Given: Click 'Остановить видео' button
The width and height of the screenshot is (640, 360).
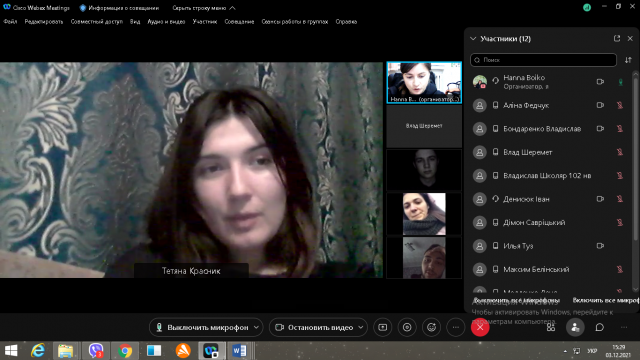Looking at the screenshot, I should 313,327.
